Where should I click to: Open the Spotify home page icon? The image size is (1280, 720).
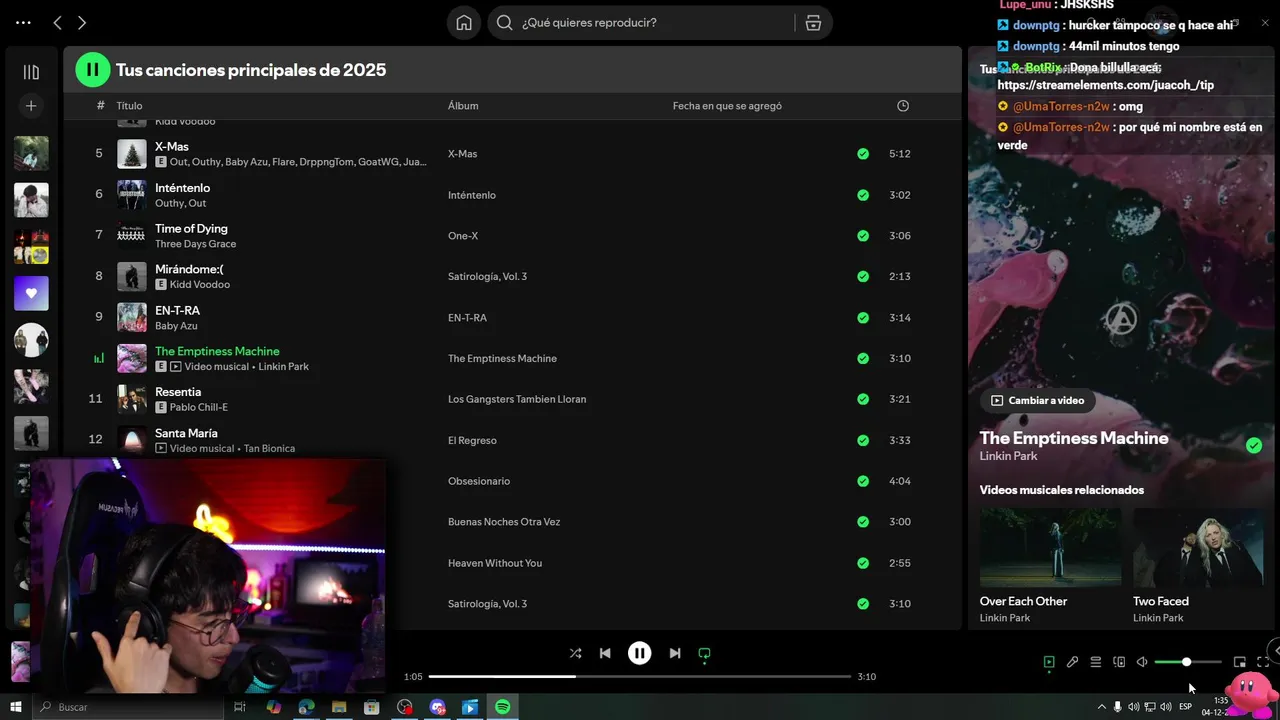[x=464, y=23]
